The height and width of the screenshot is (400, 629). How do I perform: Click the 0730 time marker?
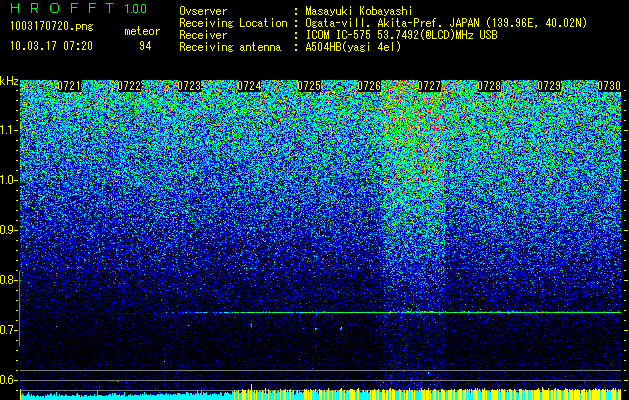pyautogui.click(x=609, y=86)
